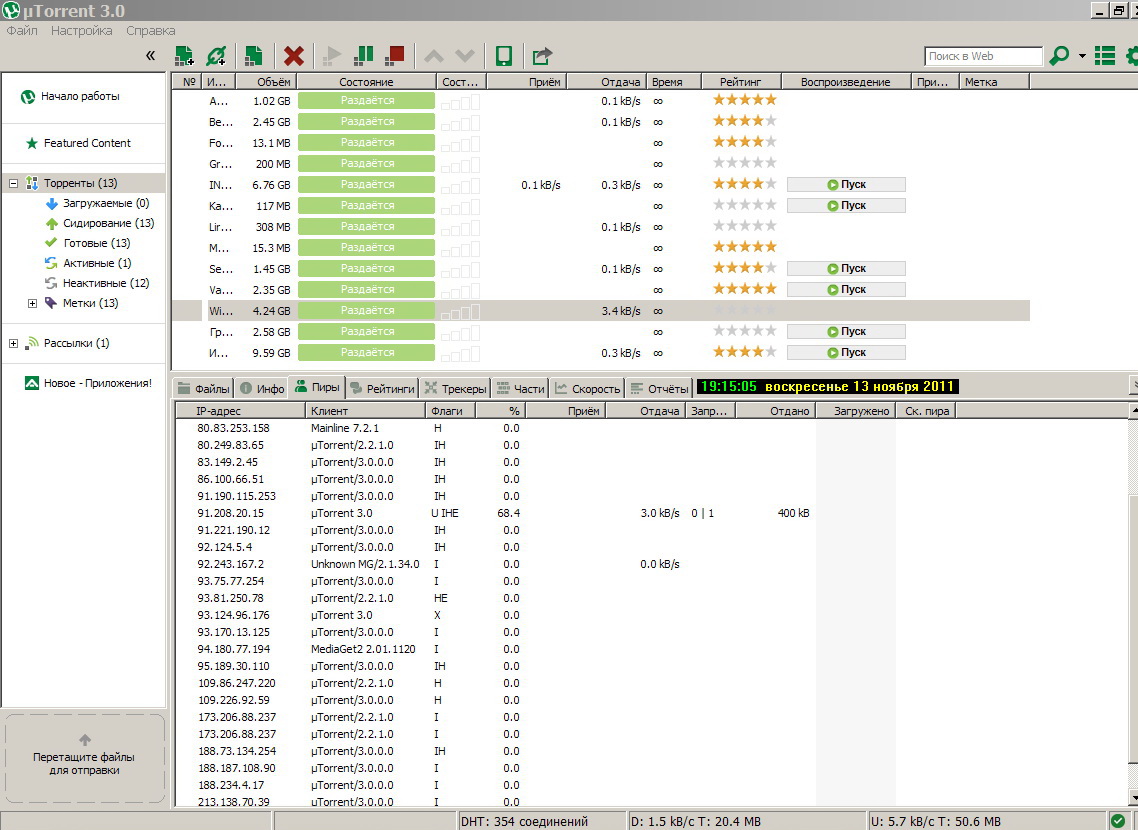Click the Stop torrent red square icon
1138x830 pixels.
[x=395, y=56]
